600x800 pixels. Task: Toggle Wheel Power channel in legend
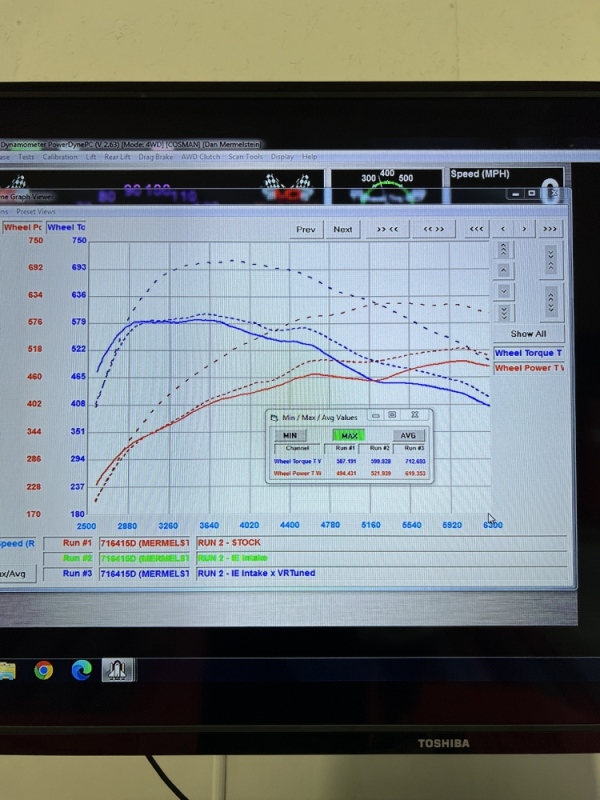[x=528, y=368]
